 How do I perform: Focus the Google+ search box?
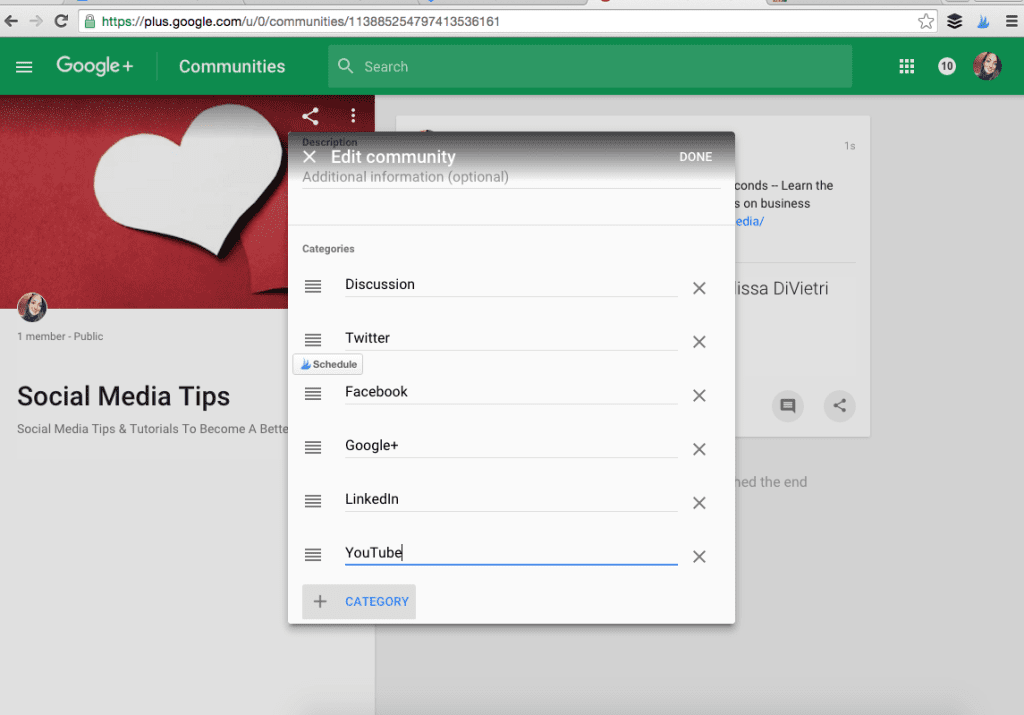(590, 67)
